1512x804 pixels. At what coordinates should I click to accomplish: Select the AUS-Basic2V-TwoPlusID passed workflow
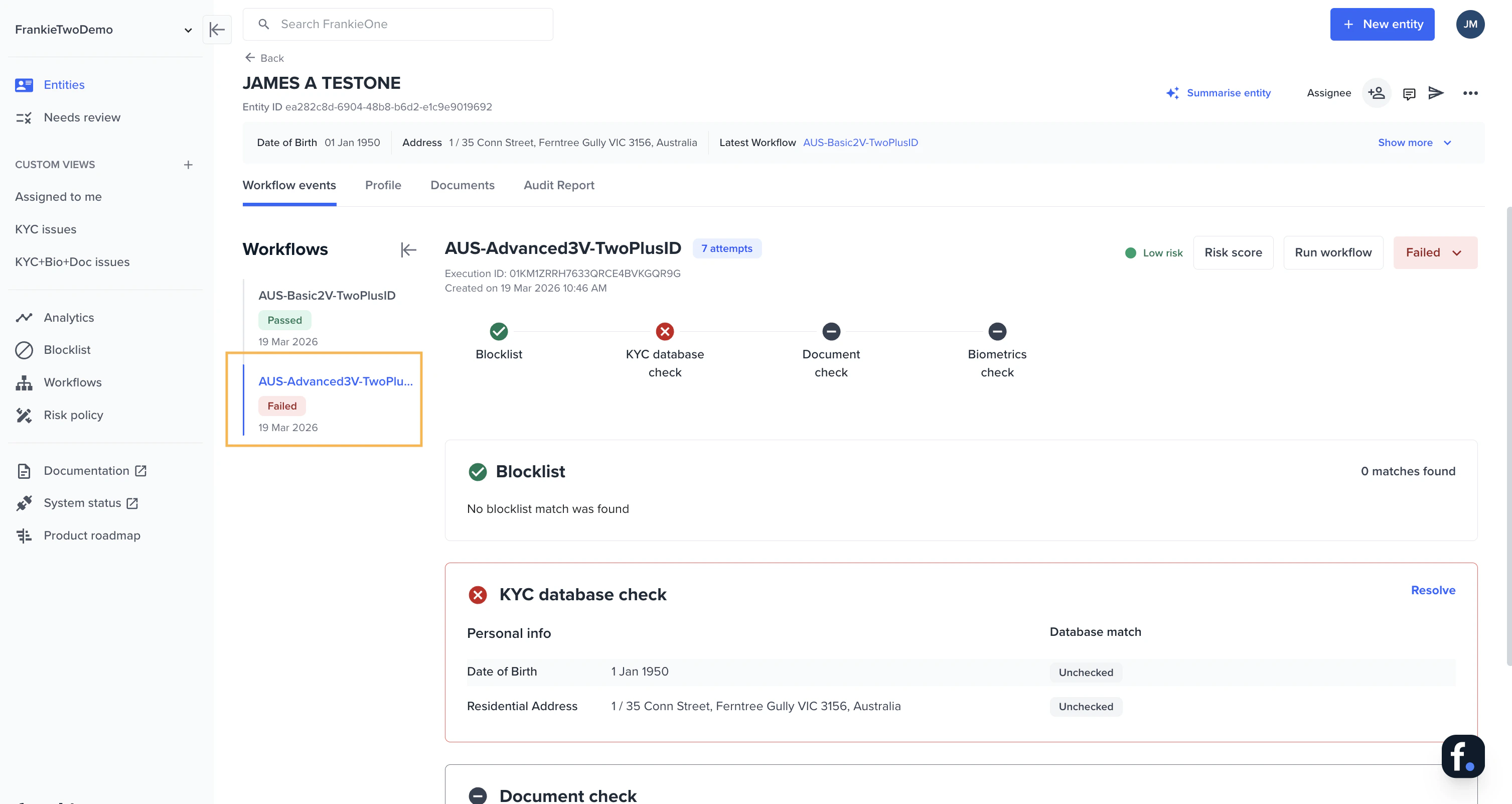[x=327, y=296]
